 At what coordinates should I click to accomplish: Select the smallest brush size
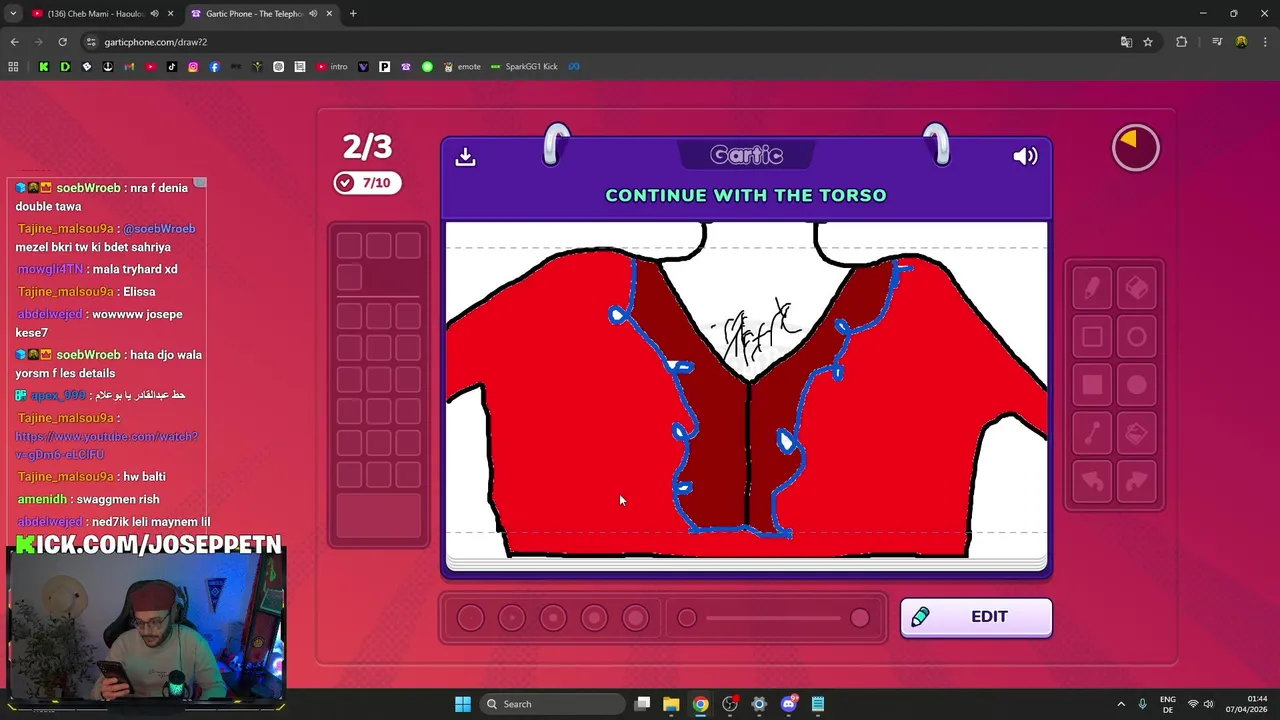(x=470, y=618)
